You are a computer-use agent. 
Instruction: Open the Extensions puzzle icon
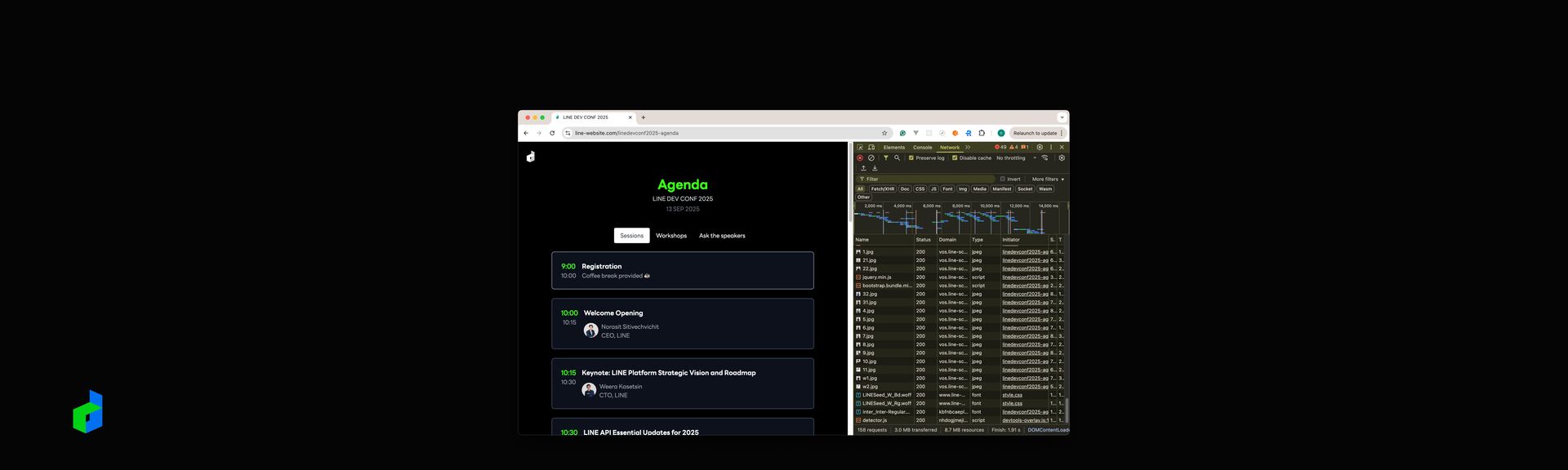coord(982,133)
